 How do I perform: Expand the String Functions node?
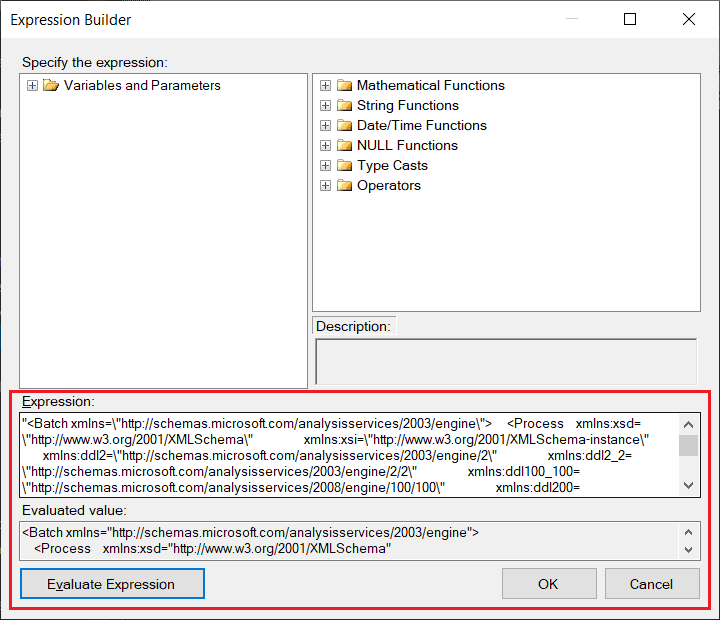[x=326, y=105]
